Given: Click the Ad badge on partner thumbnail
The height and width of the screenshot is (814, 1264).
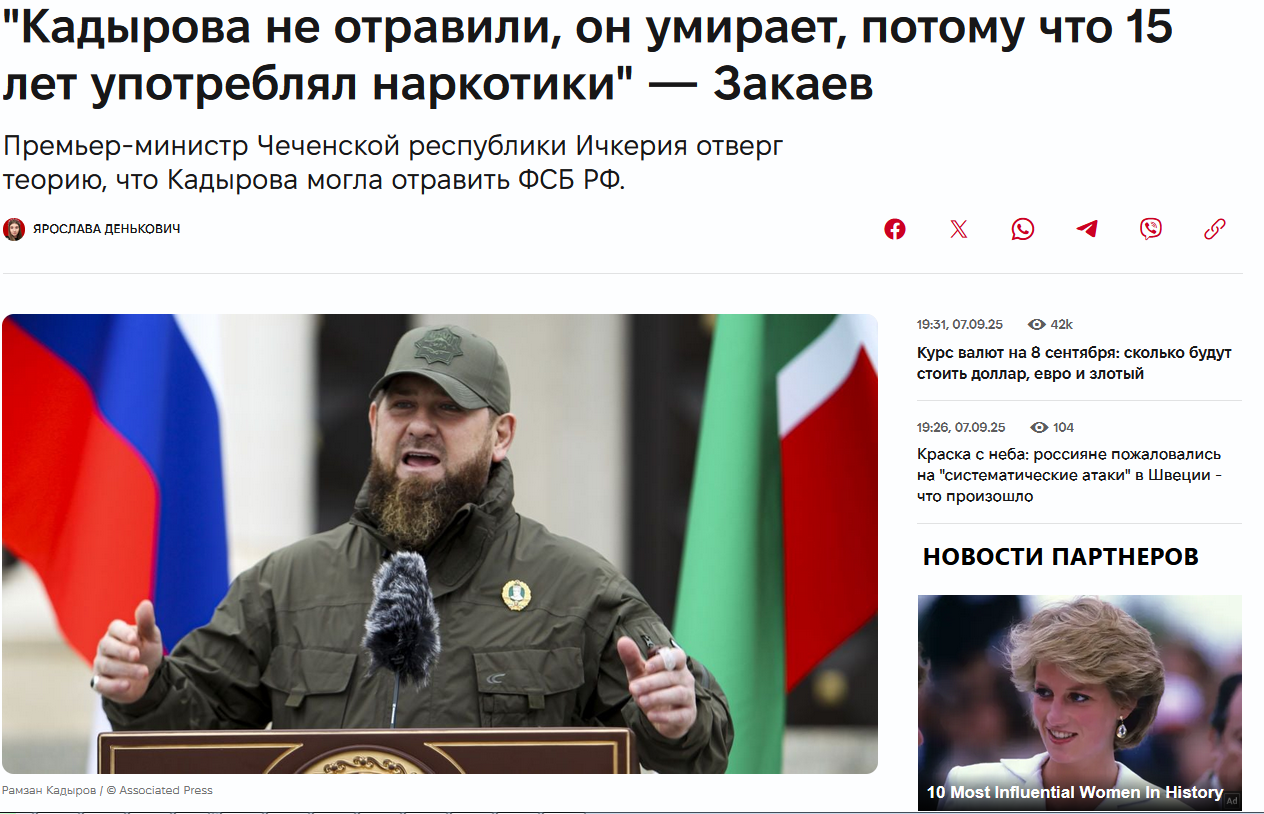Looking at the screenshot, I should click(1232, 800).
